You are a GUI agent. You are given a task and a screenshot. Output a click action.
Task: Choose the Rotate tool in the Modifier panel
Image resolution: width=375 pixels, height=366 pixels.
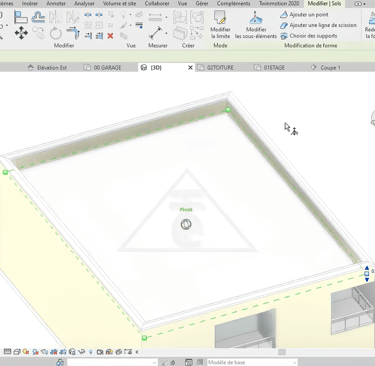pos(56,33)
